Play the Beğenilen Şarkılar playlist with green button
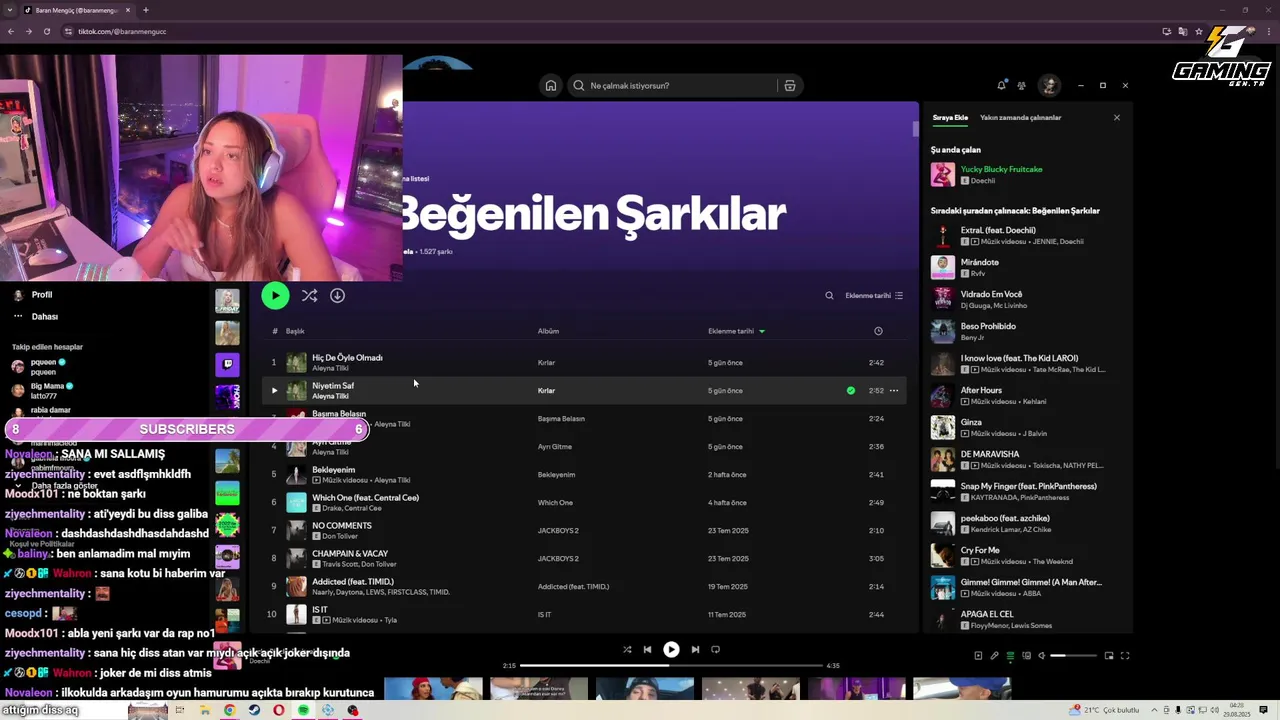The image size is (1280, 720). tap(275, 295)
